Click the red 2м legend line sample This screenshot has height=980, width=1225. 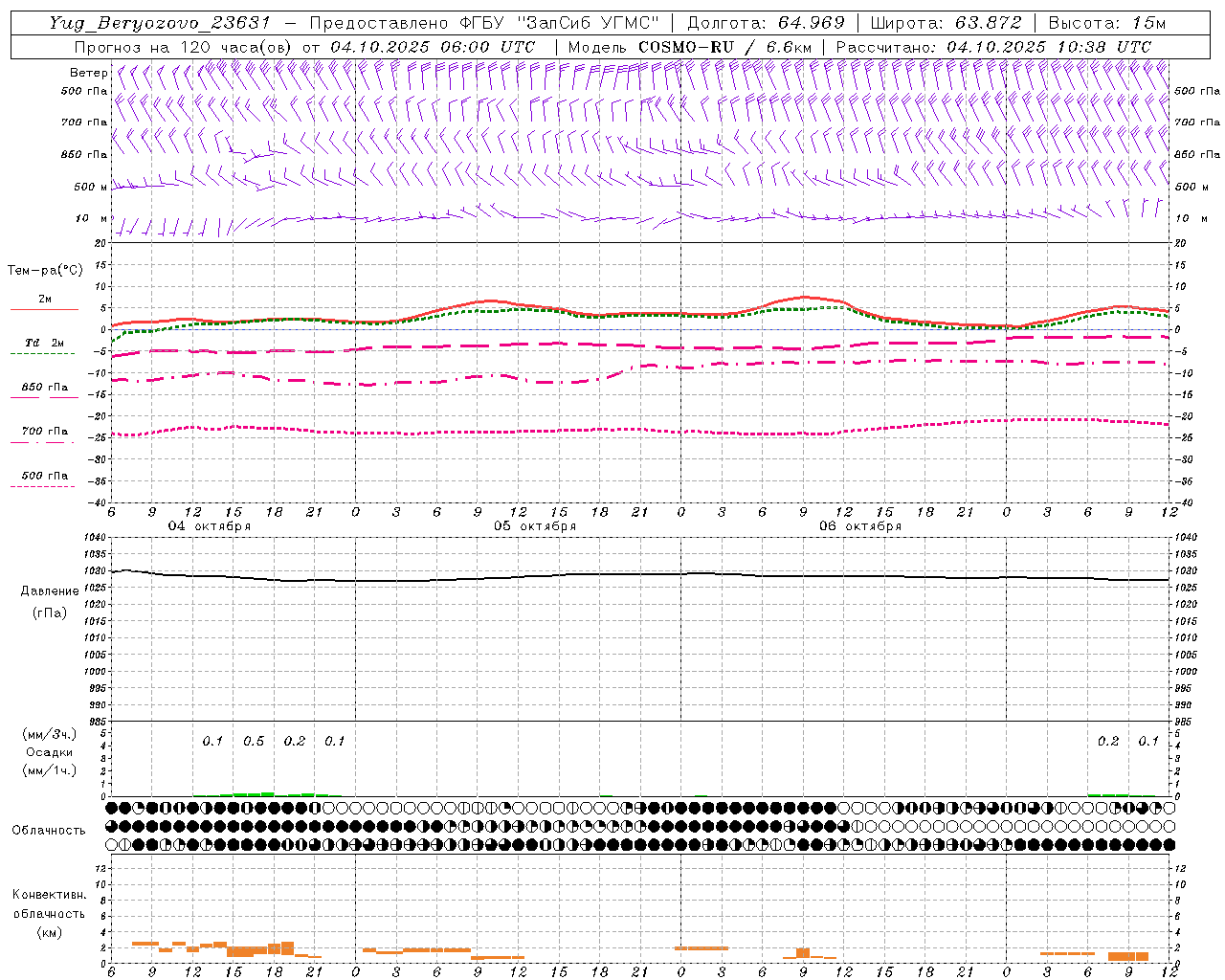pos(44,310)
